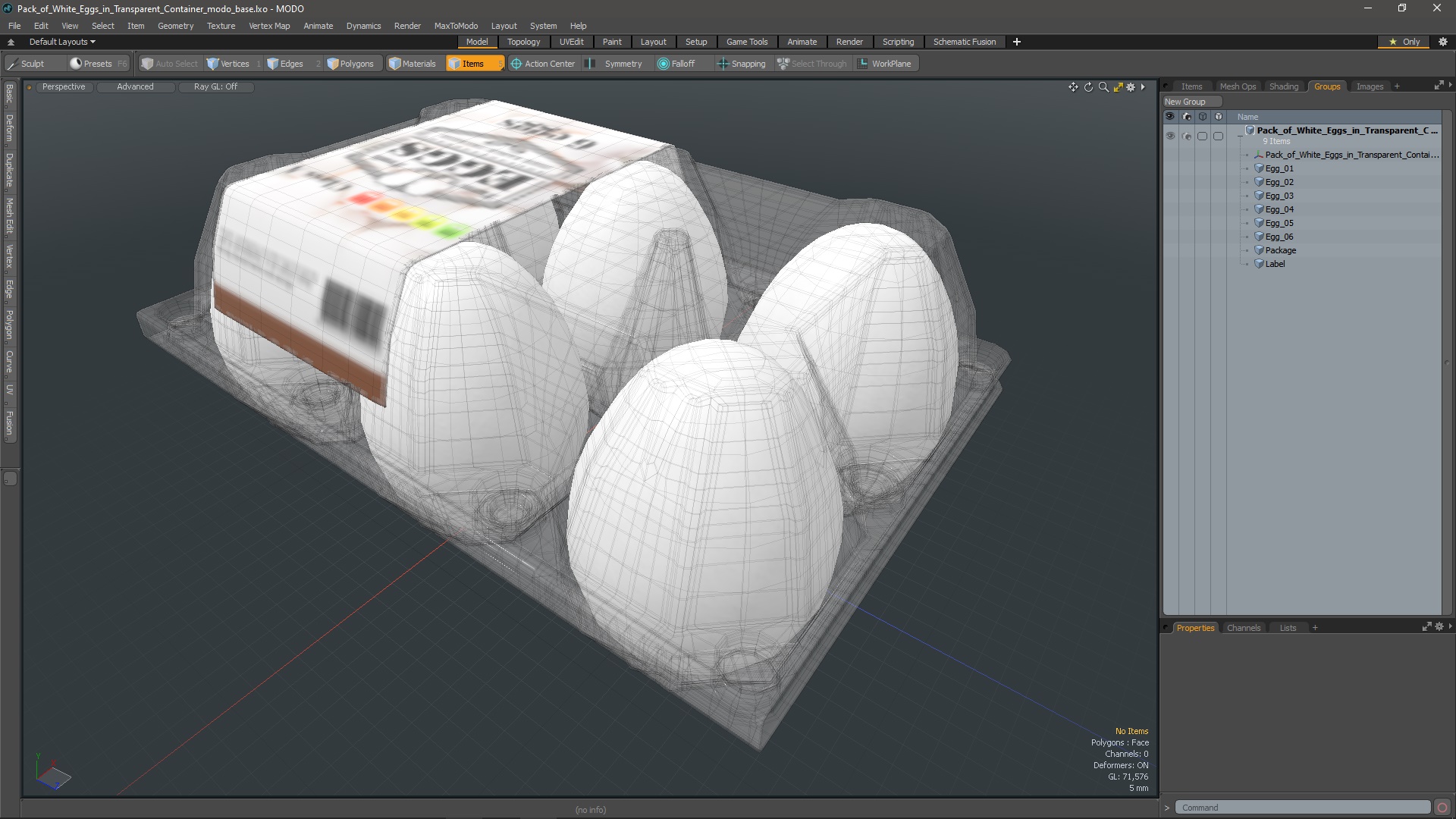Image resolution: width=1456 pixels, height=819 pixels.
Task: Click the New Group button
Action: click(1192, 102)
